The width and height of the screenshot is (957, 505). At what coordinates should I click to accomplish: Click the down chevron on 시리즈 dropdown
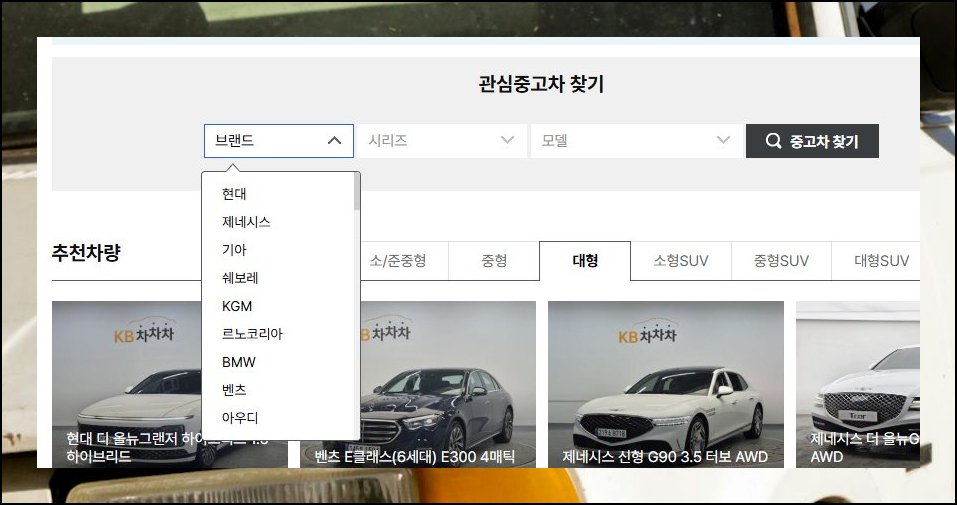point(507,140)
